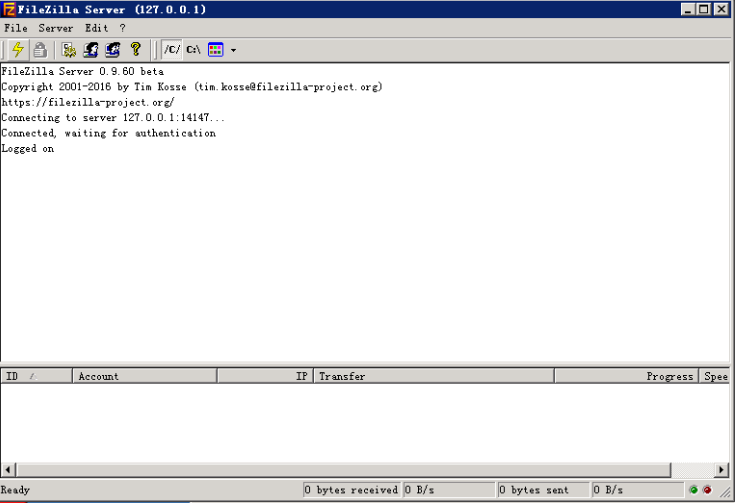Click the horizontal scrollbar thumb
Viewport: 735px width, 503px height.
pyautogui.click(x=343, y=469)
